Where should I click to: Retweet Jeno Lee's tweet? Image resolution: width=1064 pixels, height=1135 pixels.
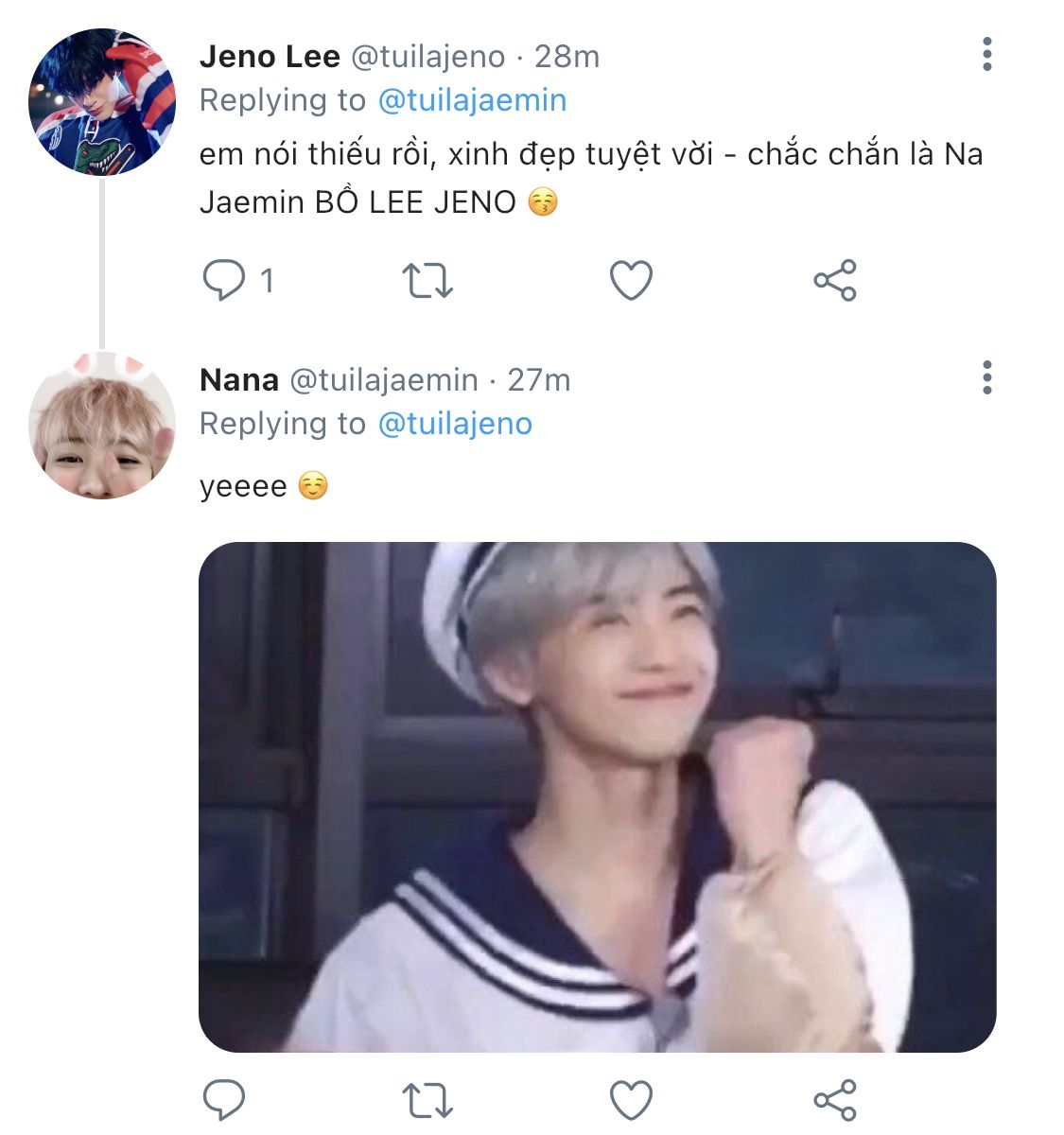(x=427, y=281)
